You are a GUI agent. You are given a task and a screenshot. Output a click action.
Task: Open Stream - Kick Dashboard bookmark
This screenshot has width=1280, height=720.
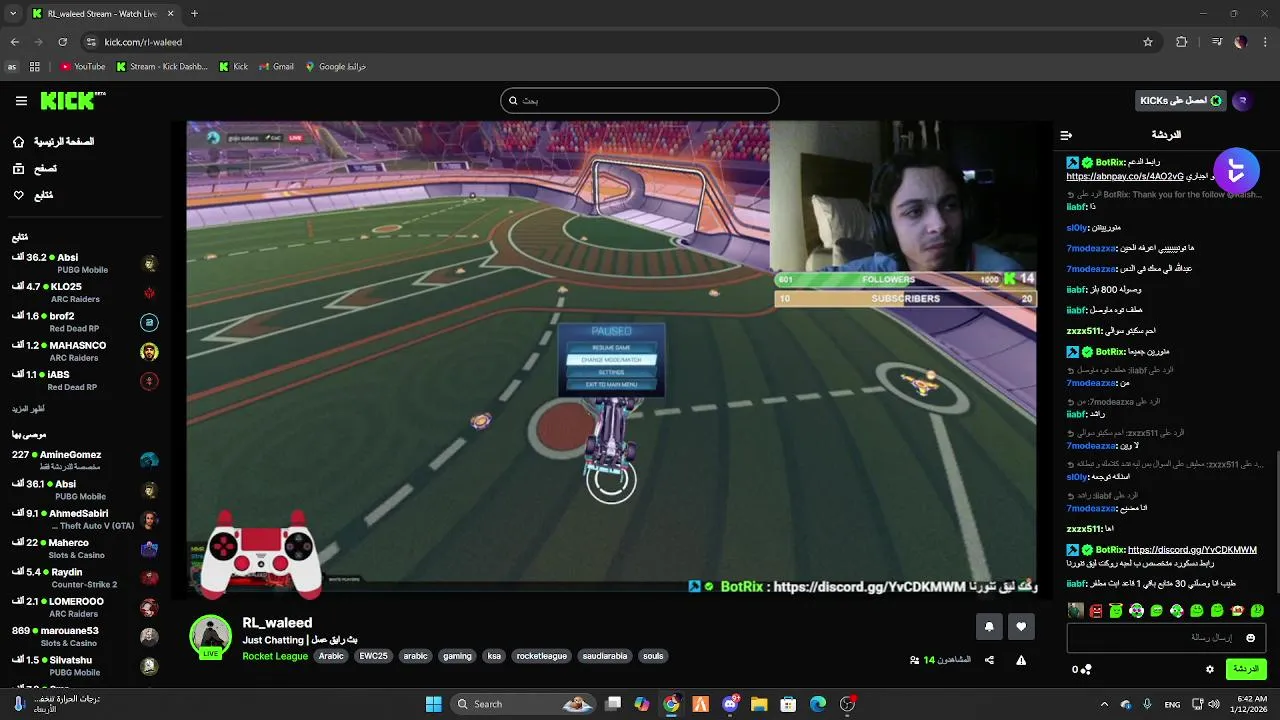click(162, 67)
